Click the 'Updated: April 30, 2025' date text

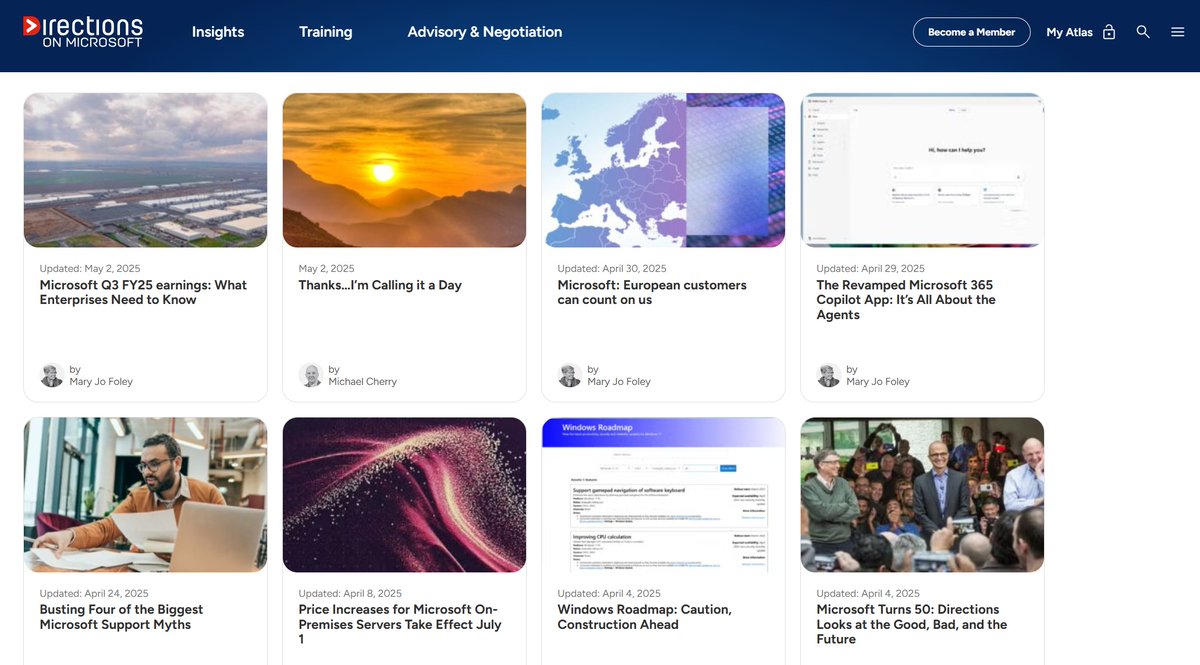[612, 269]
